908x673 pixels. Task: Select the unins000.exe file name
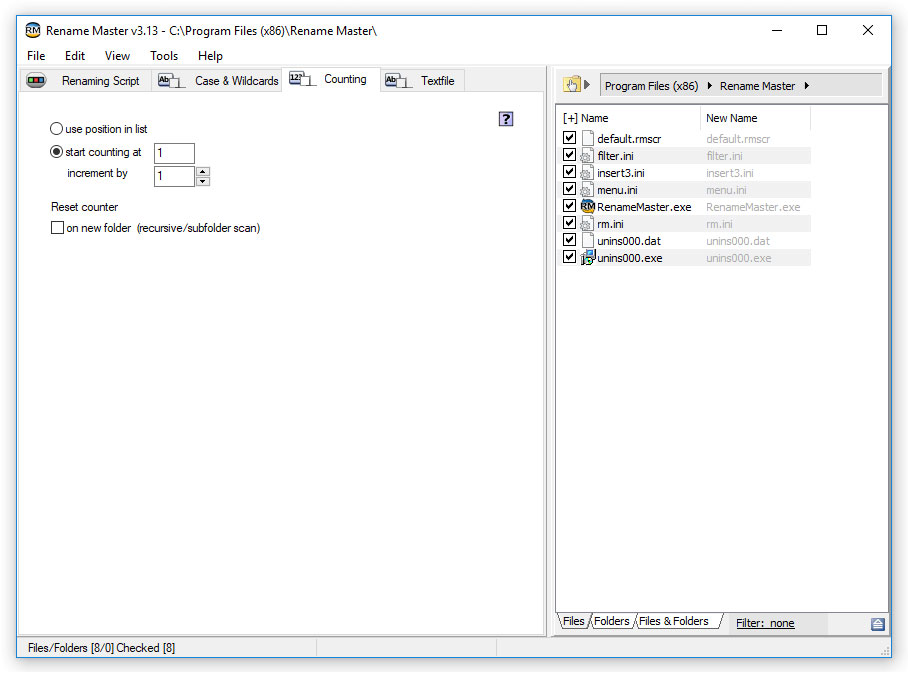tap(629, 258)
